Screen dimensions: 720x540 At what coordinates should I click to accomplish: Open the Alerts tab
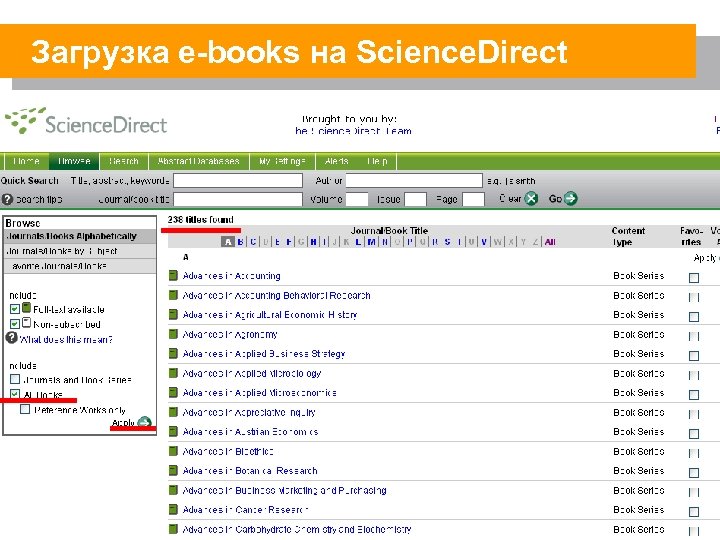pos(337,161)
